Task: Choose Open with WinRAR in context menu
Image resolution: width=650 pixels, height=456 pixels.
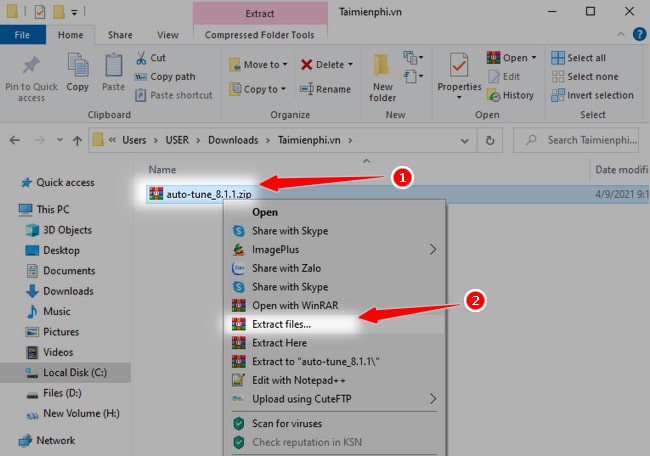Action: click(334, 306)
